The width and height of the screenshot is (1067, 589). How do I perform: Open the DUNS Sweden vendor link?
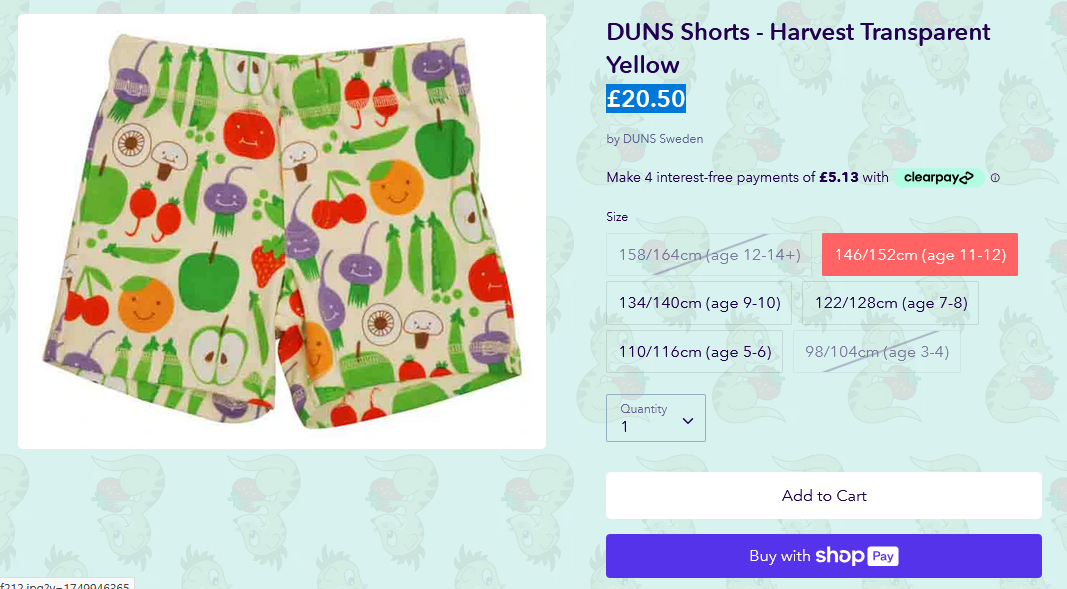pos(663,139)
